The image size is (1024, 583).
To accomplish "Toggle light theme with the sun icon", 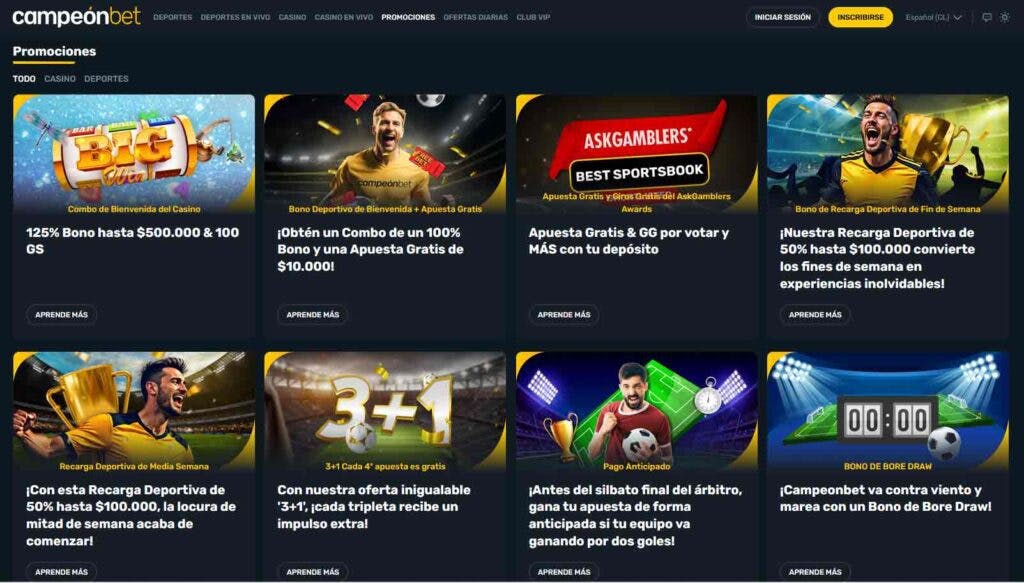I will click(1004, 18).
